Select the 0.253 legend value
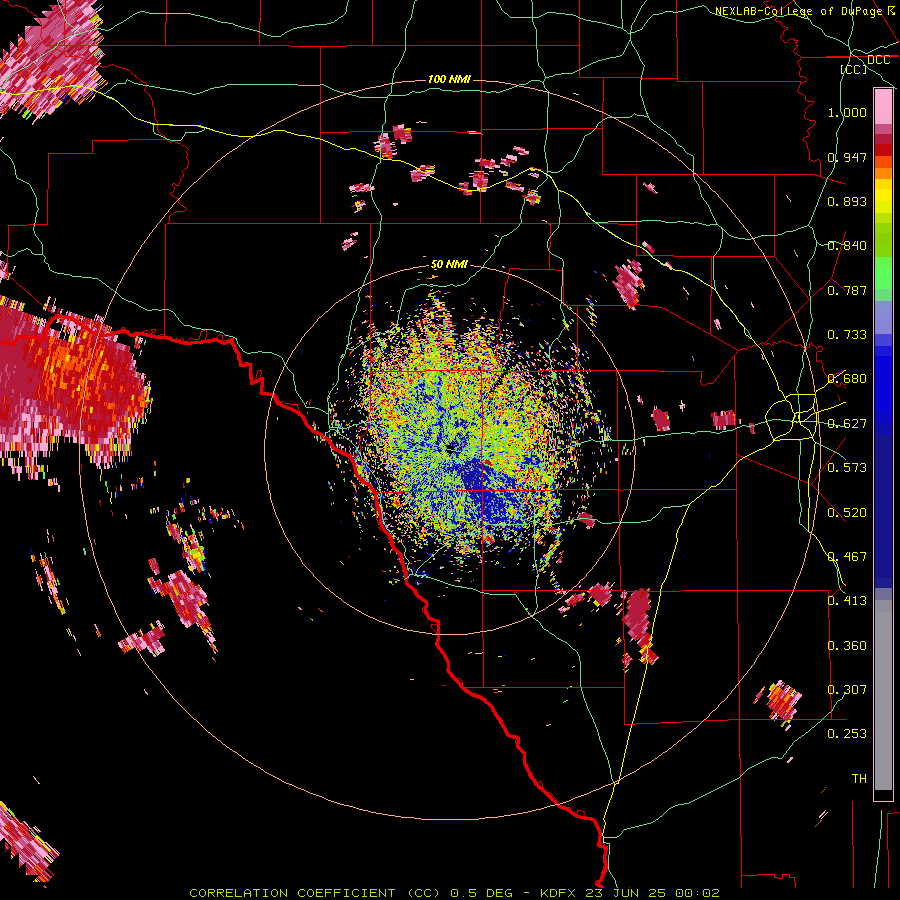This screenshot has height=900, width=900. [847, 734]
